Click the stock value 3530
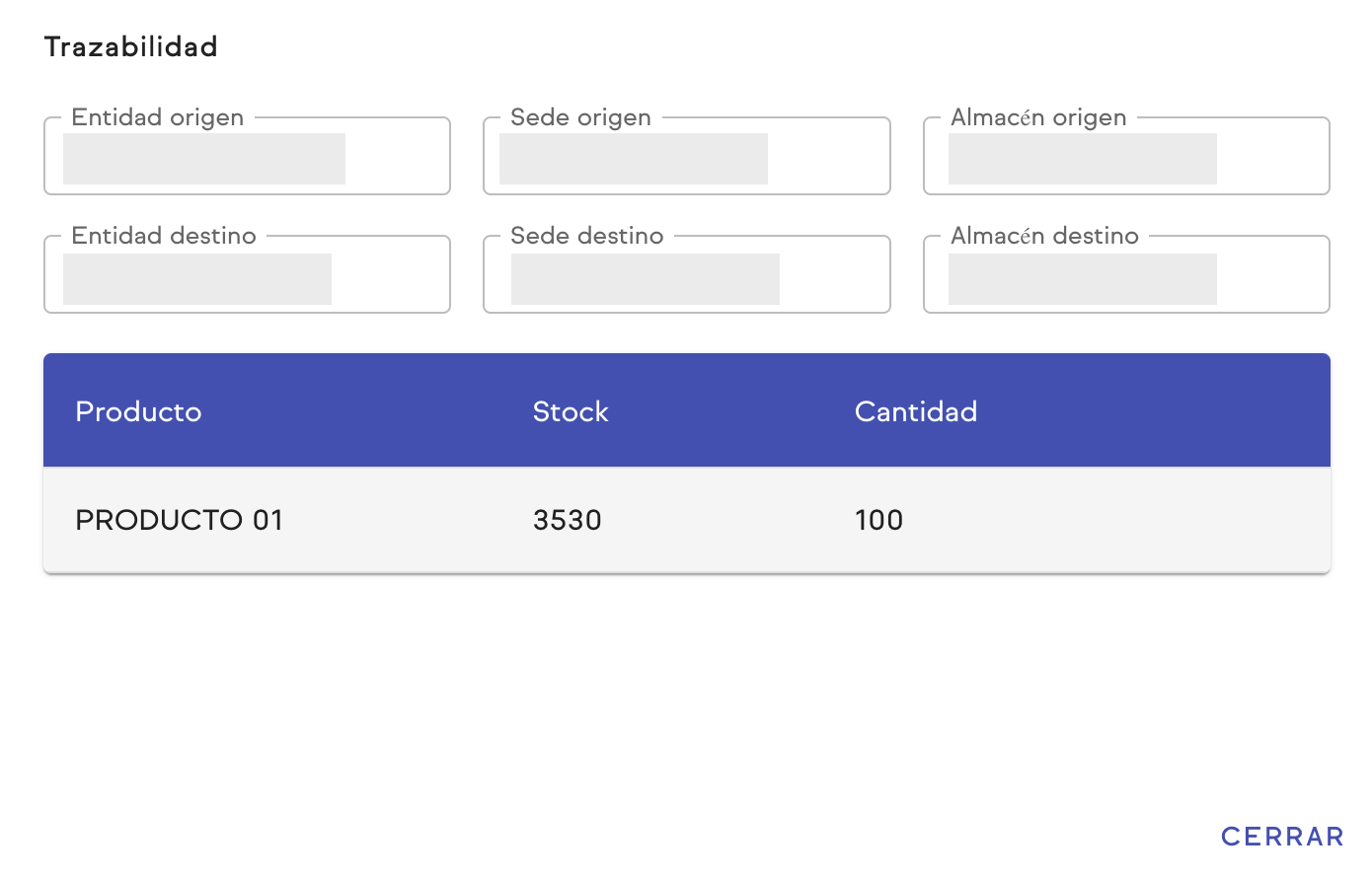 point(568,520)
